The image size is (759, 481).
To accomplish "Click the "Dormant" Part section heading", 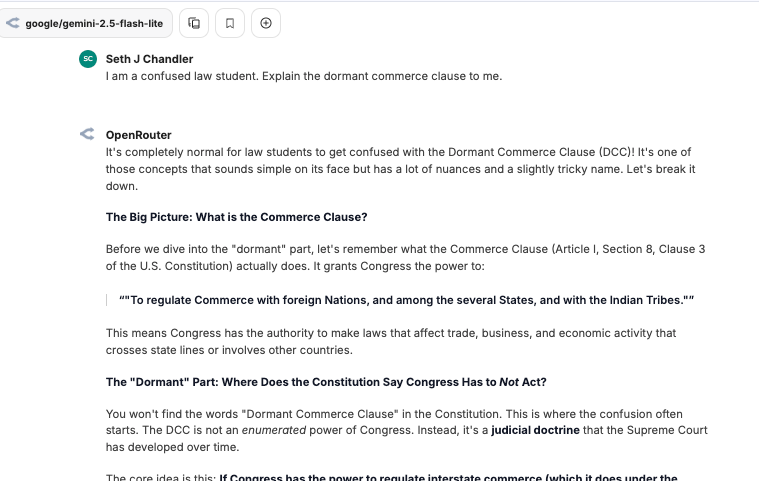I will point(326,382).
